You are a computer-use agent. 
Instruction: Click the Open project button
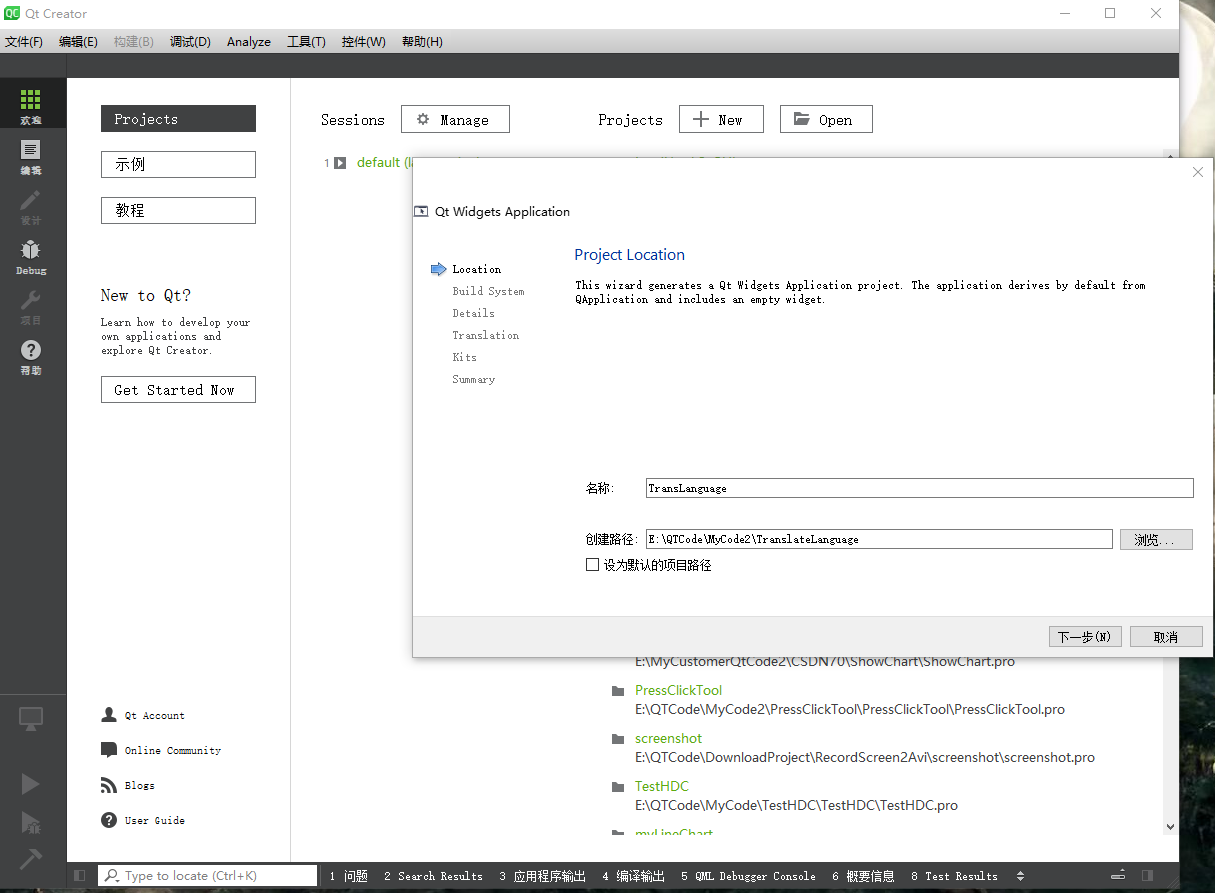pos(826,119)
